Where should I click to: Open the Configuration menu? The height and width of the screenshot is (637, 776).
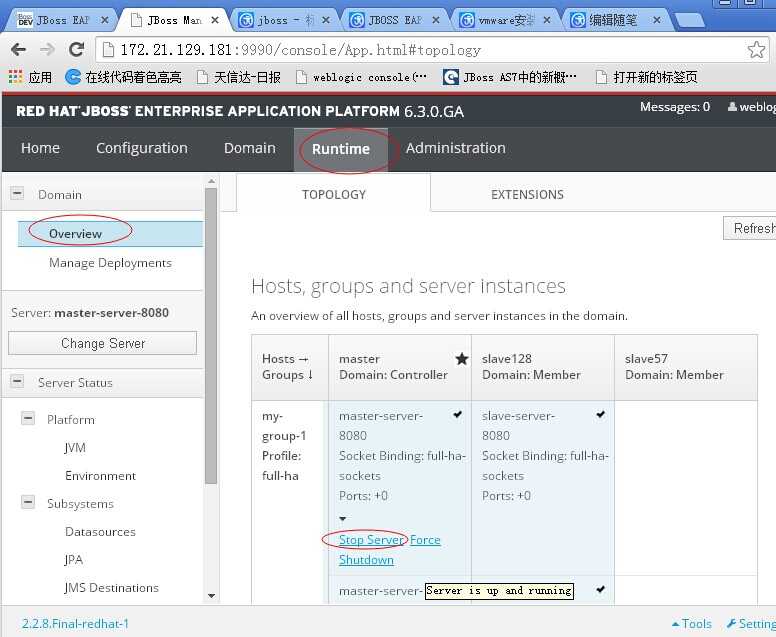[x=142, y=148]
